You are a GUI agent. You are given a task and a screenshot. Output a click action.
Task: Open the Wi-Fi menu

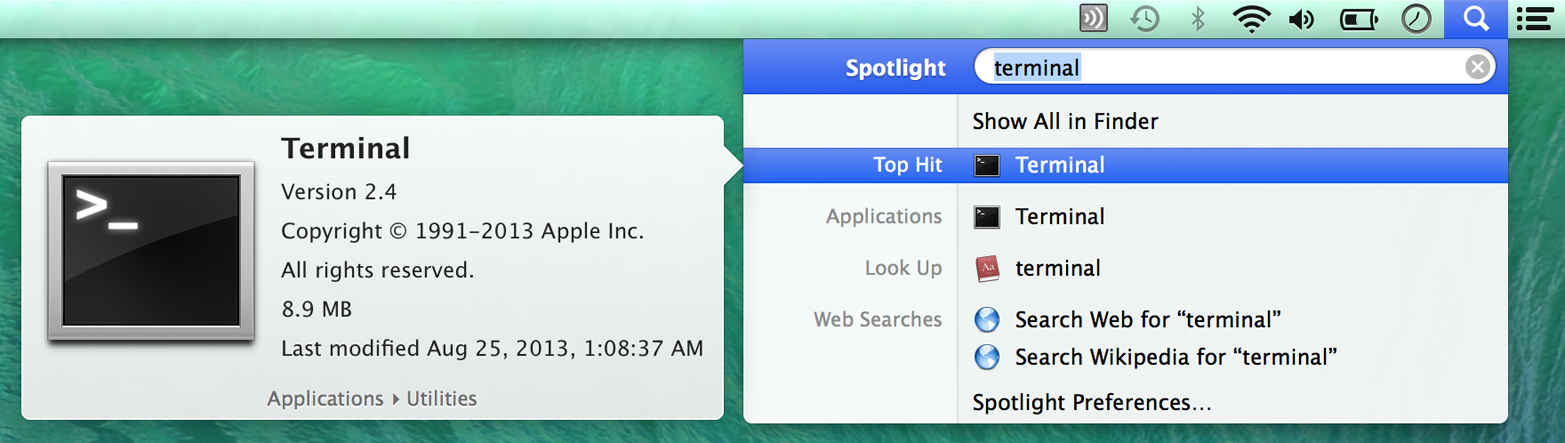(1251, 19)
